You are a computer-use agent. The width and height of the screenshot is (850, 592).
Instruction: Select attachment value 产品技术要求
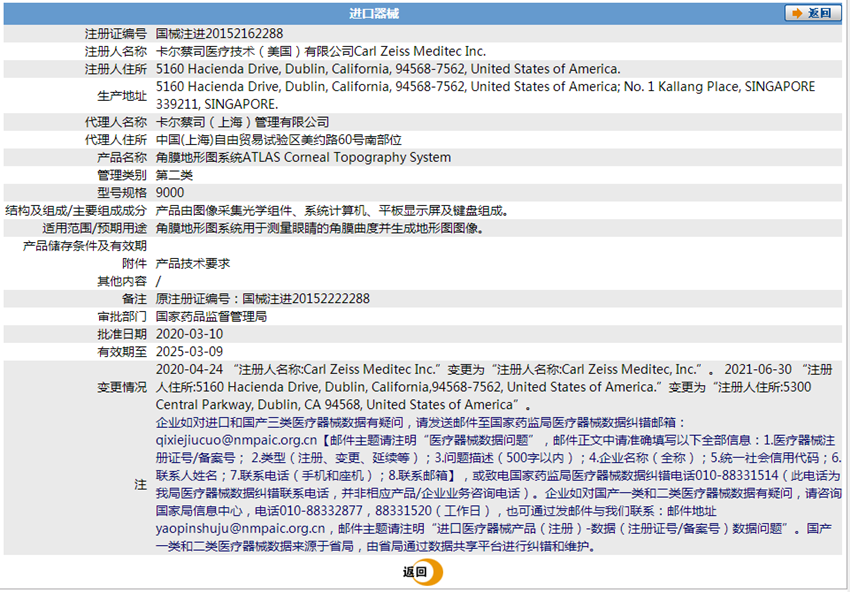pyautogui.click(x=193, y=263)
